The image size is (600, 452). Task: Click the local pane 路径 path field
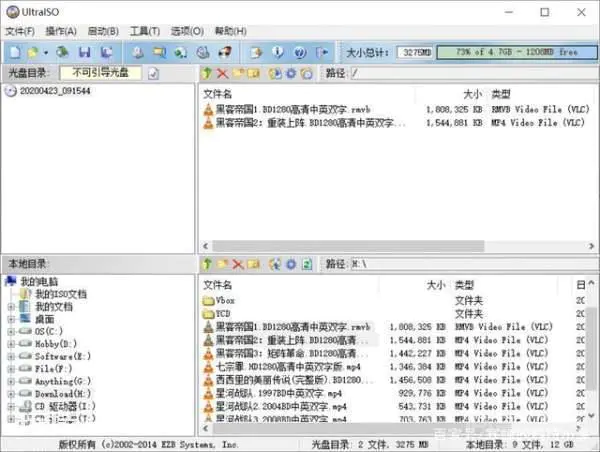473,264
